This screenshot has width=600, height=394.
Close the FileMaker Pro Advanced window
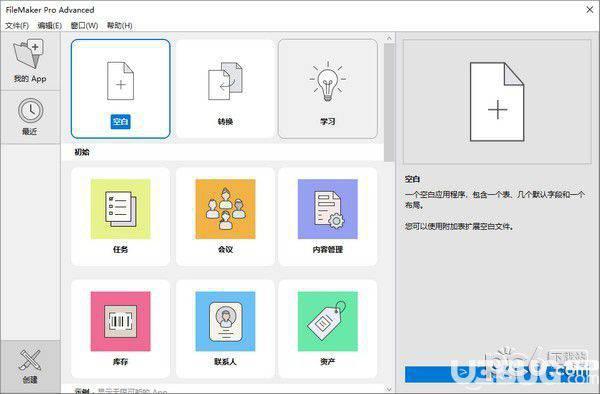point(590,10)
